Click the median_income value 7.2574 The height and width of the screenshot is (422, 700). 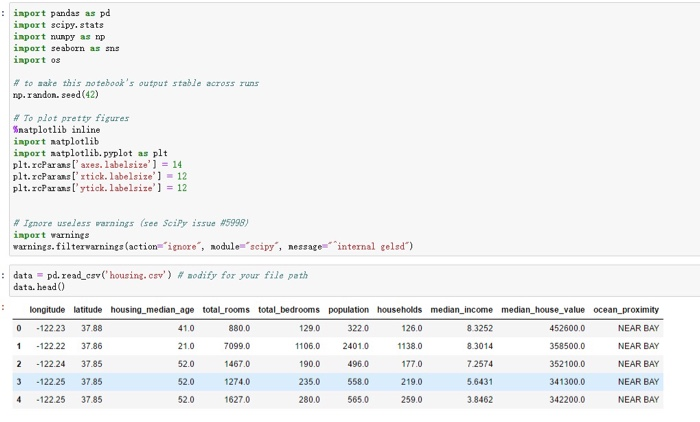click(x=480, y=364)
